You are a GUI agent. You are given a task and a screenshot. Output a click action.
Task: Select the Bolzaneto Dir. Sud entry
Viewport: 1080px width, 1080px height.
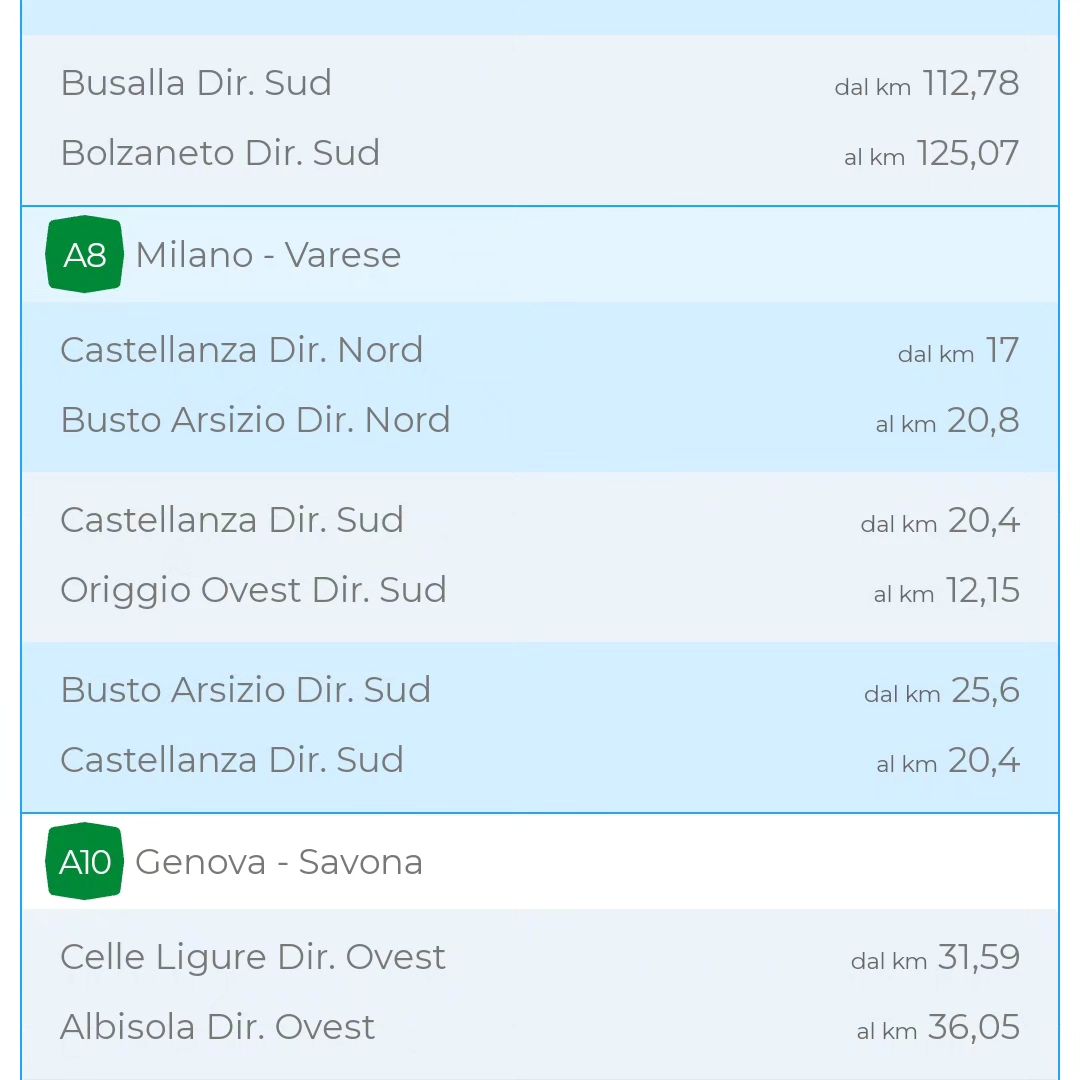point(220,153)
